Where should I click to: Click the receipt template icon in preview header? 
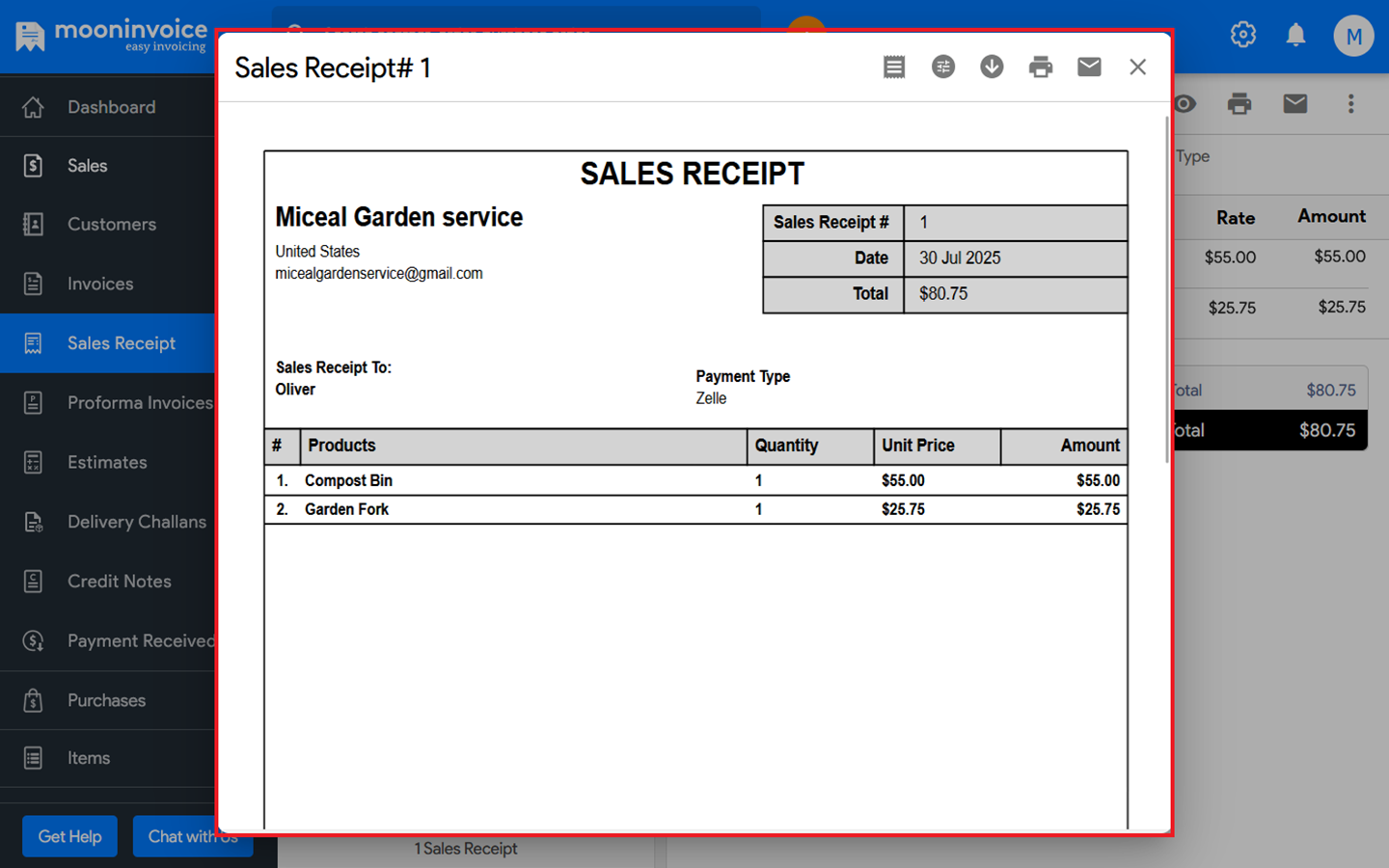click(x=894, y=67)
